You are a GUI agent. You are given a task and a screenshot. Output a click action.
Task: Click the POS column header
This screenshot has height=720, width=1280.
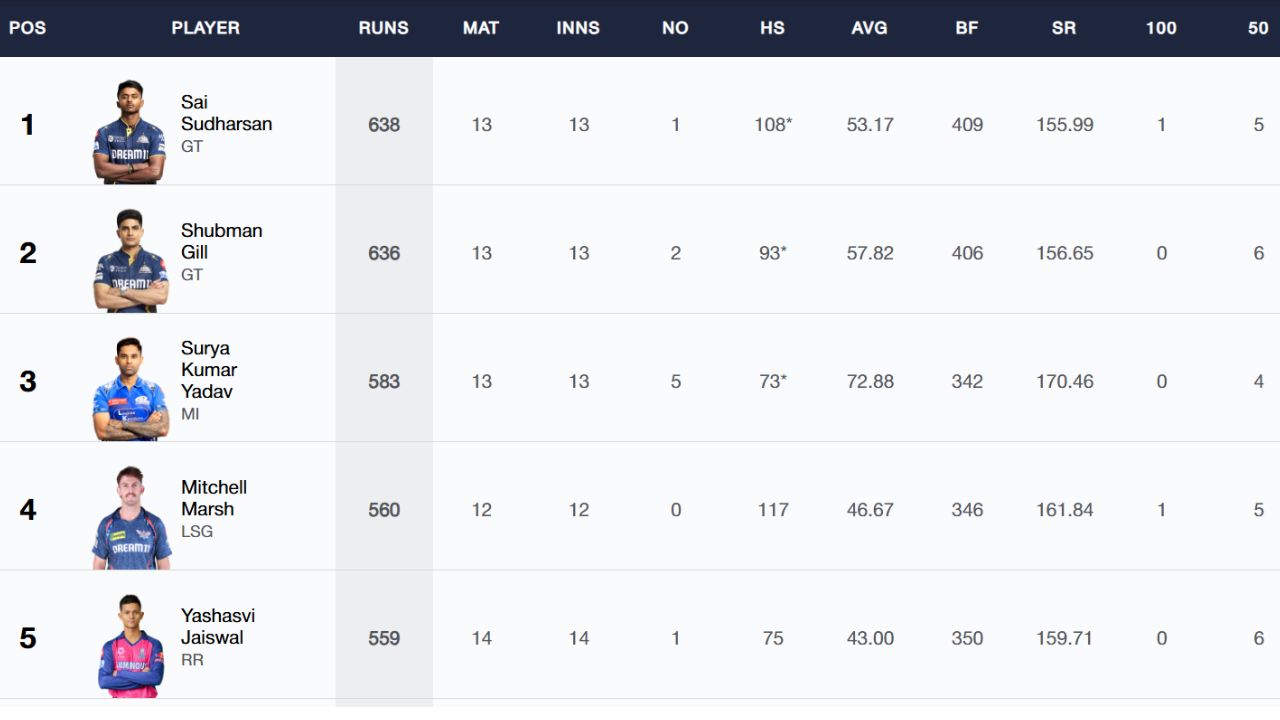tap(27, 28)
